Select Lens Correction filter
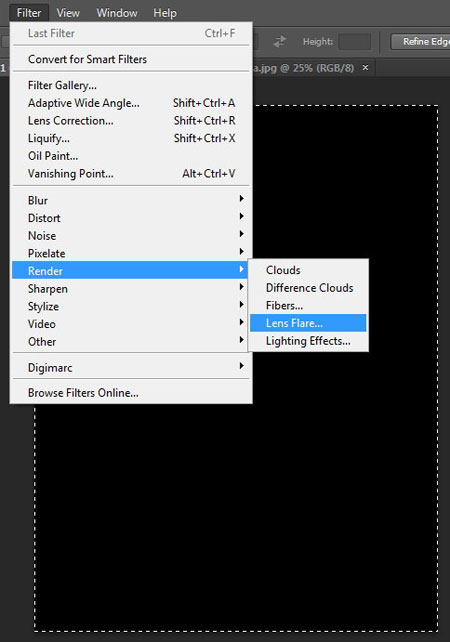The image size is (450, 642). point(131,120)
